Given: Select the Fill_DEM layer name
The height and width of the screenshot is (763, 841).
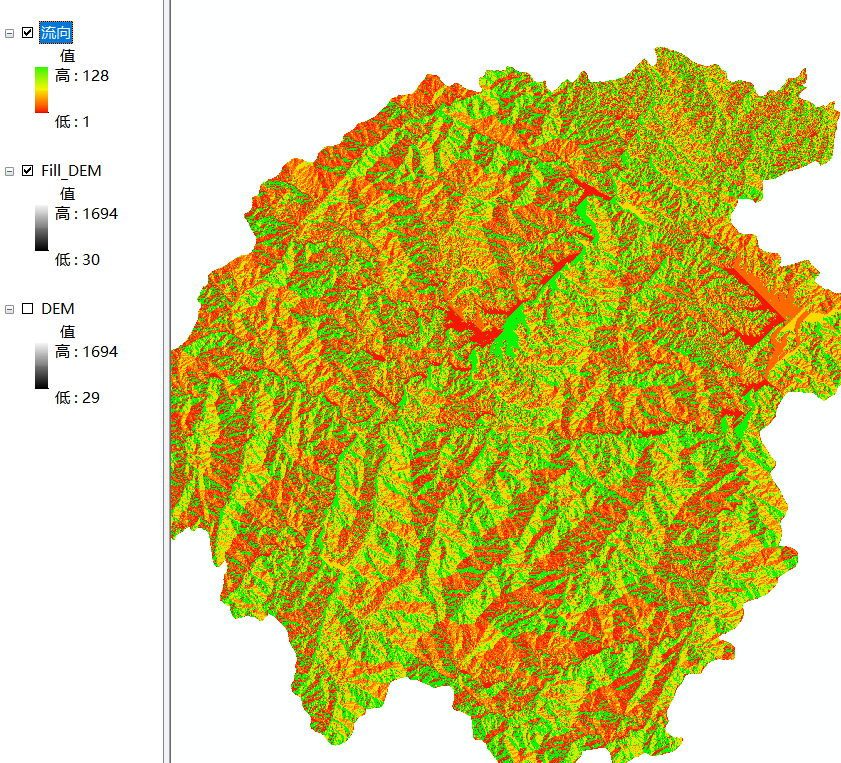Looking at the screenshot, I should (x=71, y=171).
